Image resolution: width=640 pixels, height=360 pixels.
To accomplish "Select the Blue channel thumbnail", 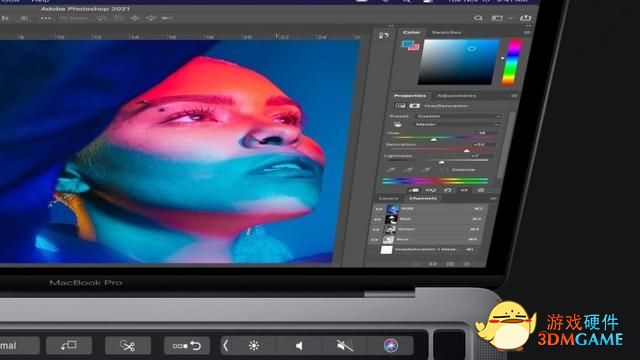I will point(387,240).
